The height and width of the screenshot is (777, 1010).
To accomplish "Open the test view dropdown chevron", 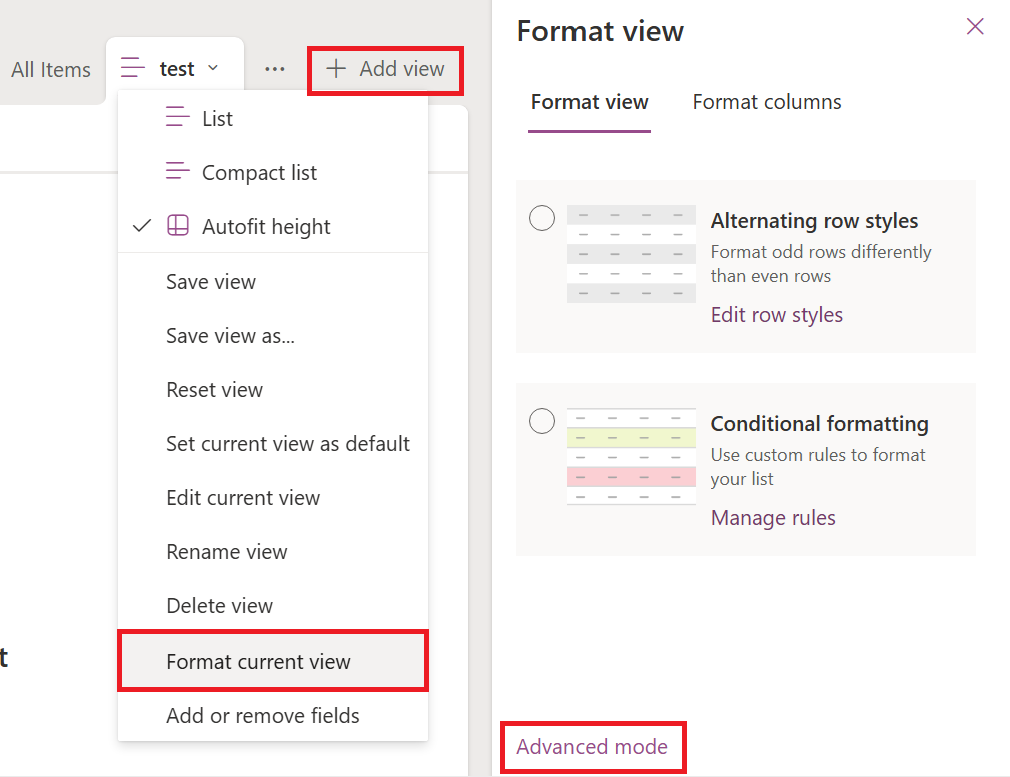I will pyautogui.click(x=213, y=69).
